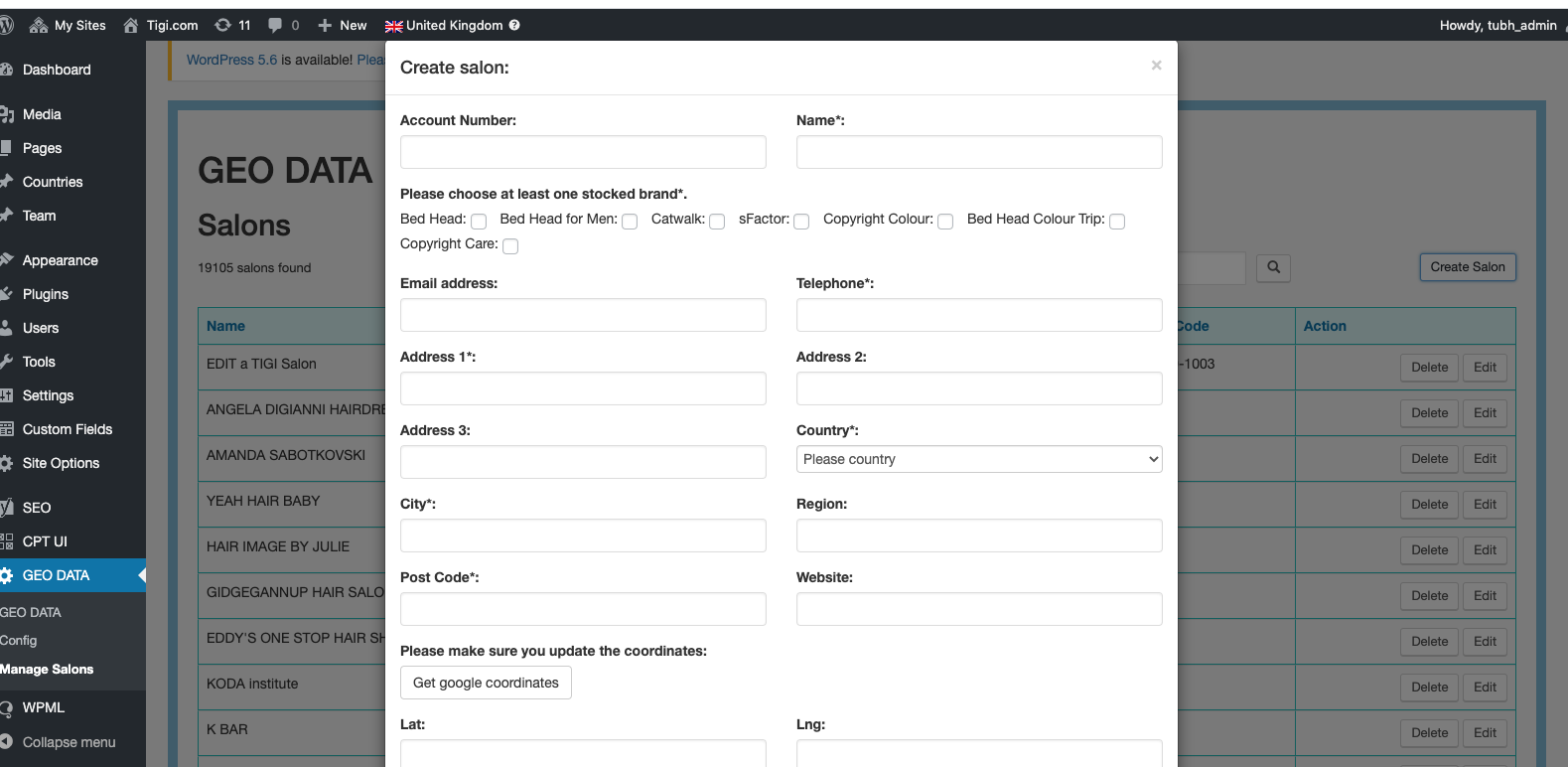This screenshot has width=1568, height=767.
Task: Go to the Config submenu item
Action: point(19,641)
